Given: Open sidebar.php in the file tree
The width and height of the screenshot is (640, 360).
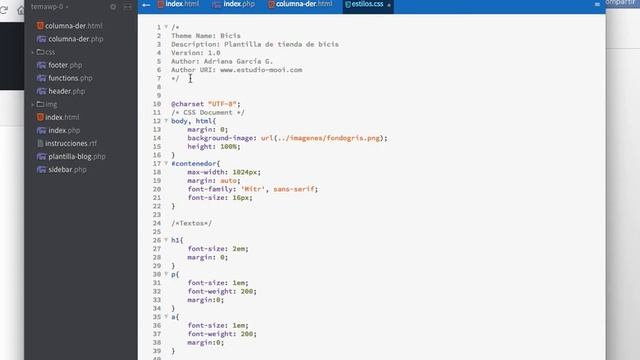Looking at the screenshot, I should click(62, 169).
